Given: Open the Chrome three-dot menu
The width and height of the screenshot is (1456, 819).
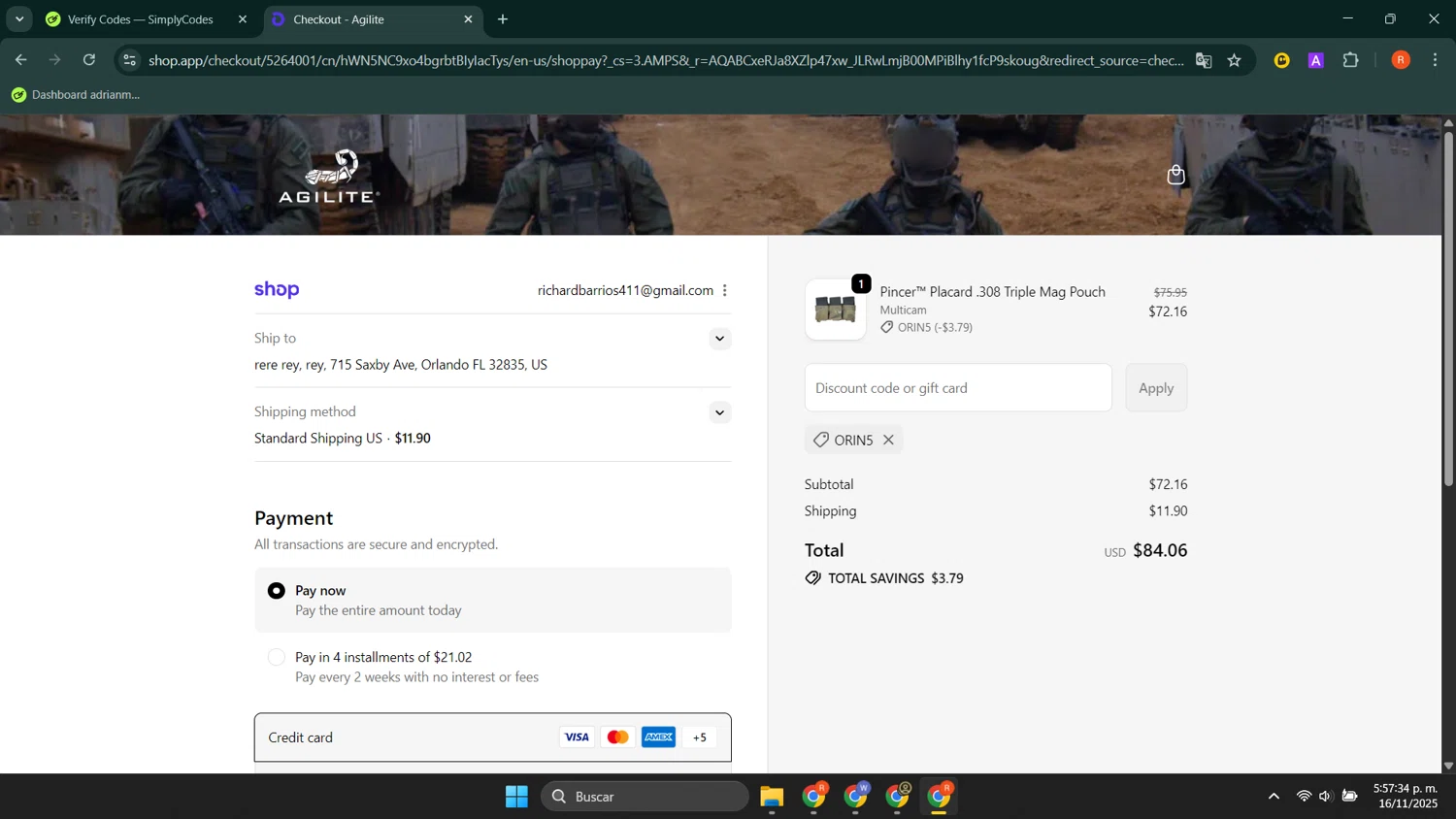Looking at the screenshot, I should 1435,60.
